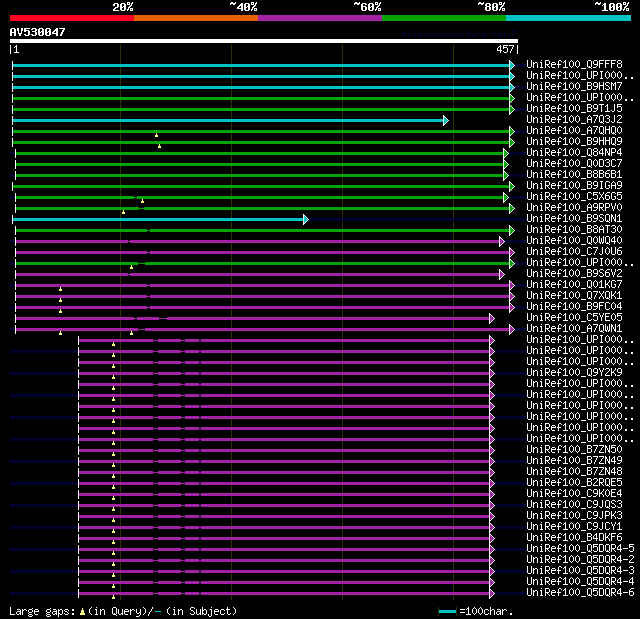640x619 pixels.
Task: Open the UniRef100_B9HHQ9 hit label
Action: [x=574, y=142]
